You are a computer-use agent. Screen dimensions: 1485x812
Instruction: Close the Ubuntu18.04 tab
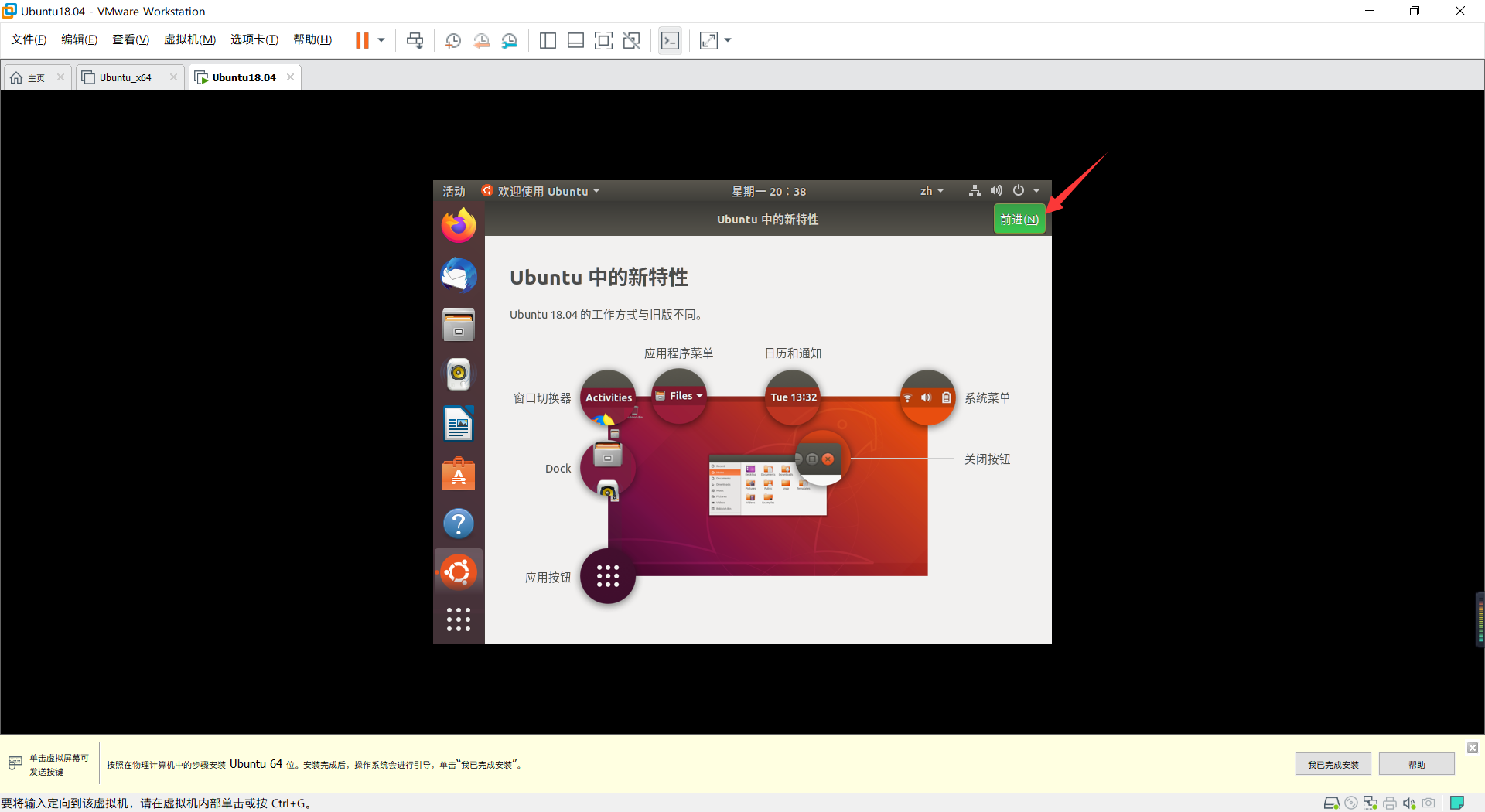point(290,77)
